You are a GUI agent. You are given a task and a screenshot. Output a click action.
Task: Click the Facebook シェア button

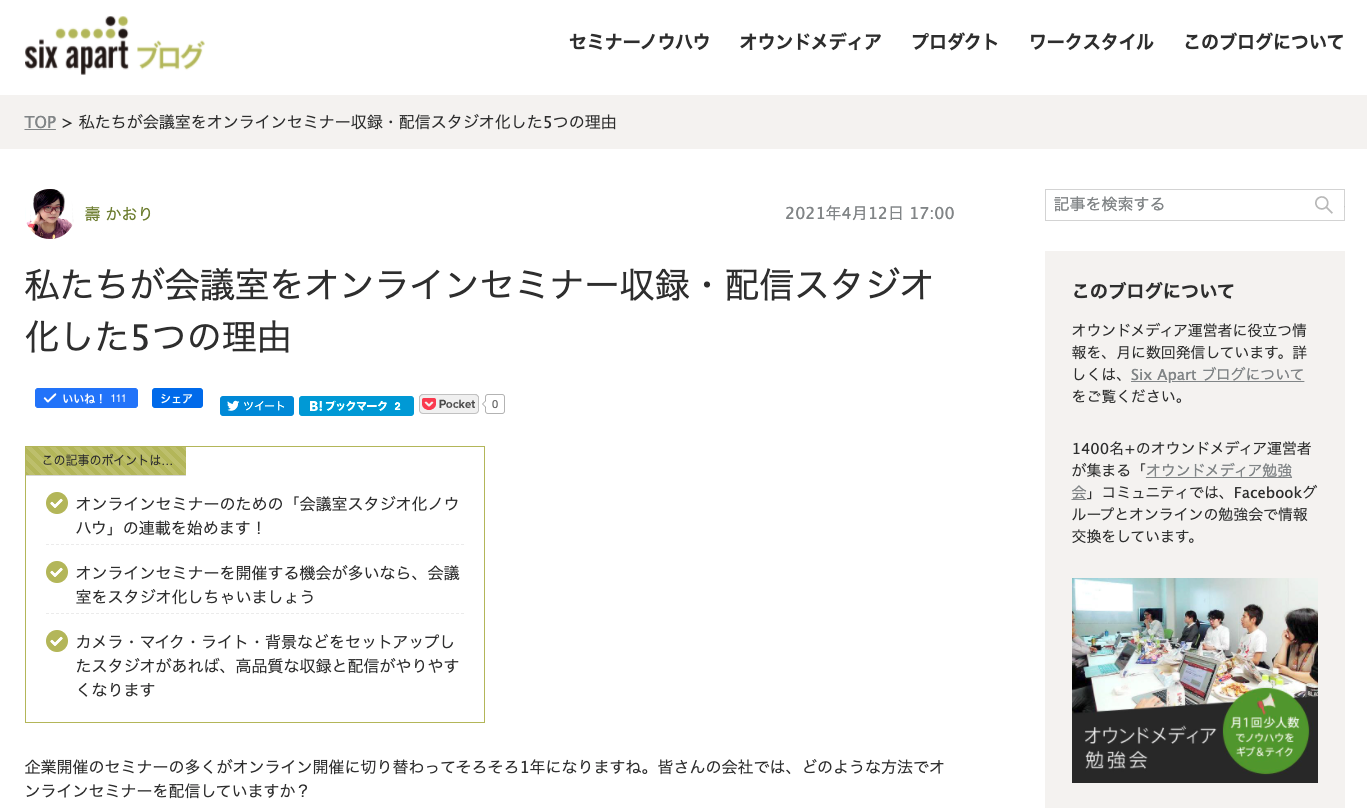[177, 398]
